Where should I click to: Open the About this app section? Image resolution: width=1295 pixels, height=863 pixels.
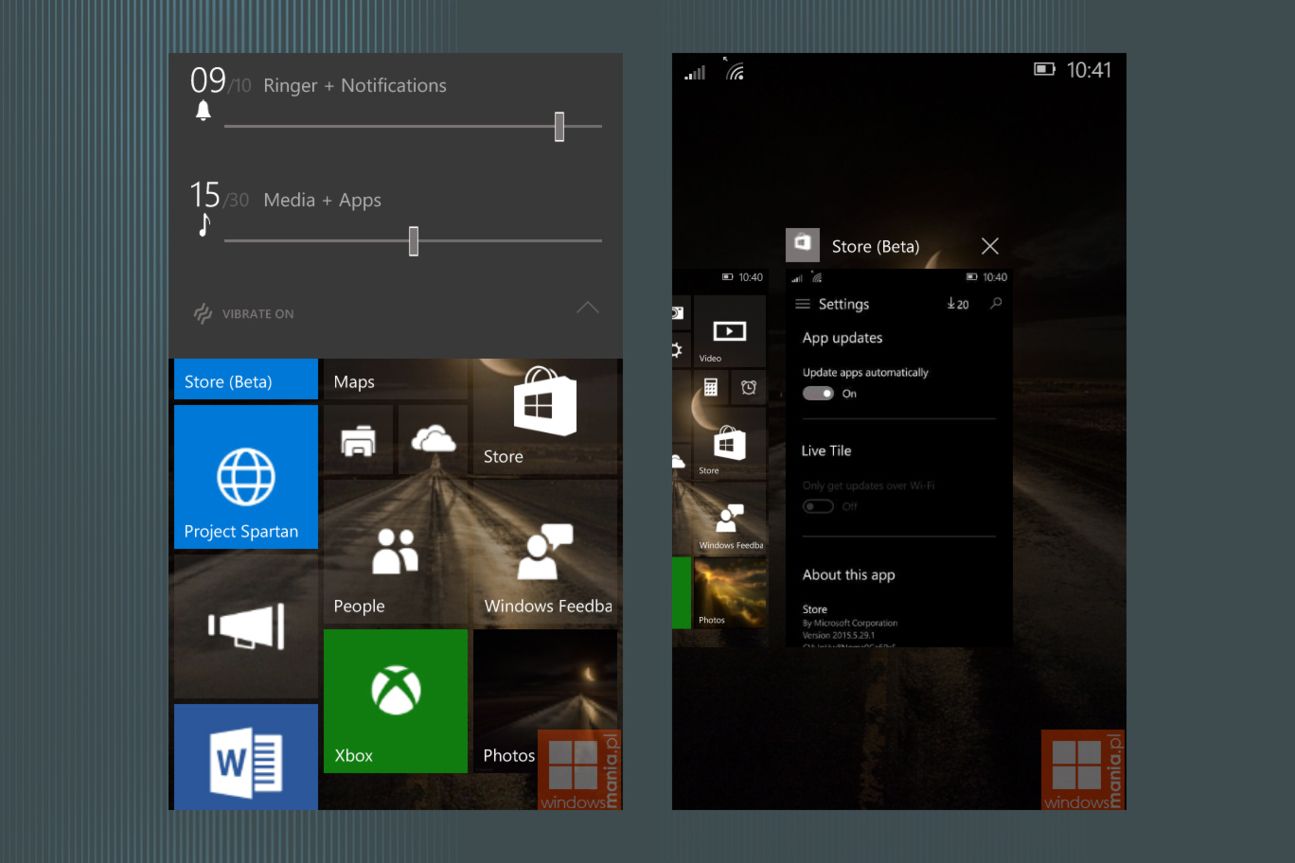(848, 574)
